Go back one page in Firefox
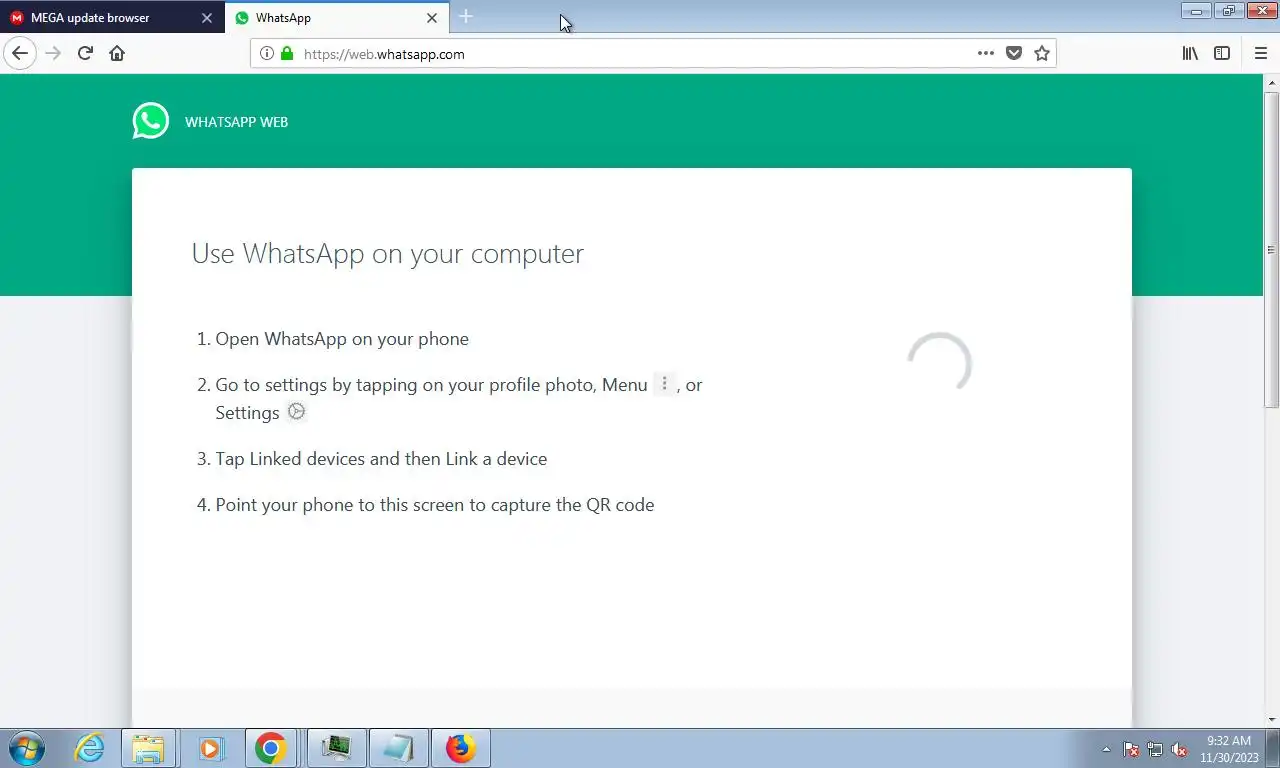Screen dimensions: 1280x768 (x=20, y=54)
